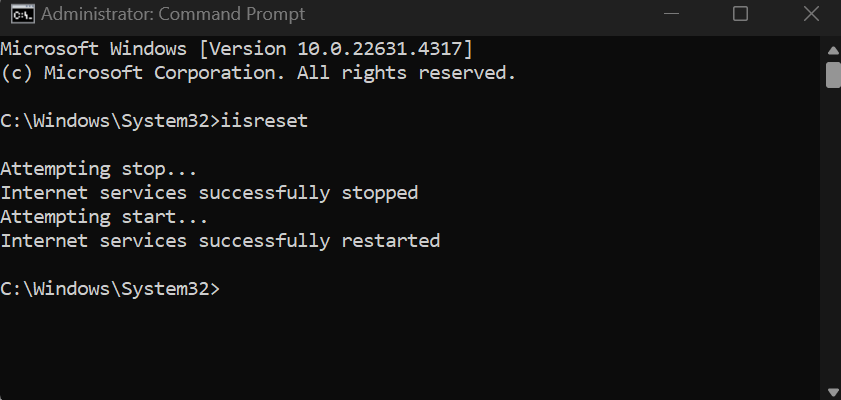The image size is (841, 400).
Task: Maximize the Command Prompt window
Action: pyautogui.click(x=740, y=14)
